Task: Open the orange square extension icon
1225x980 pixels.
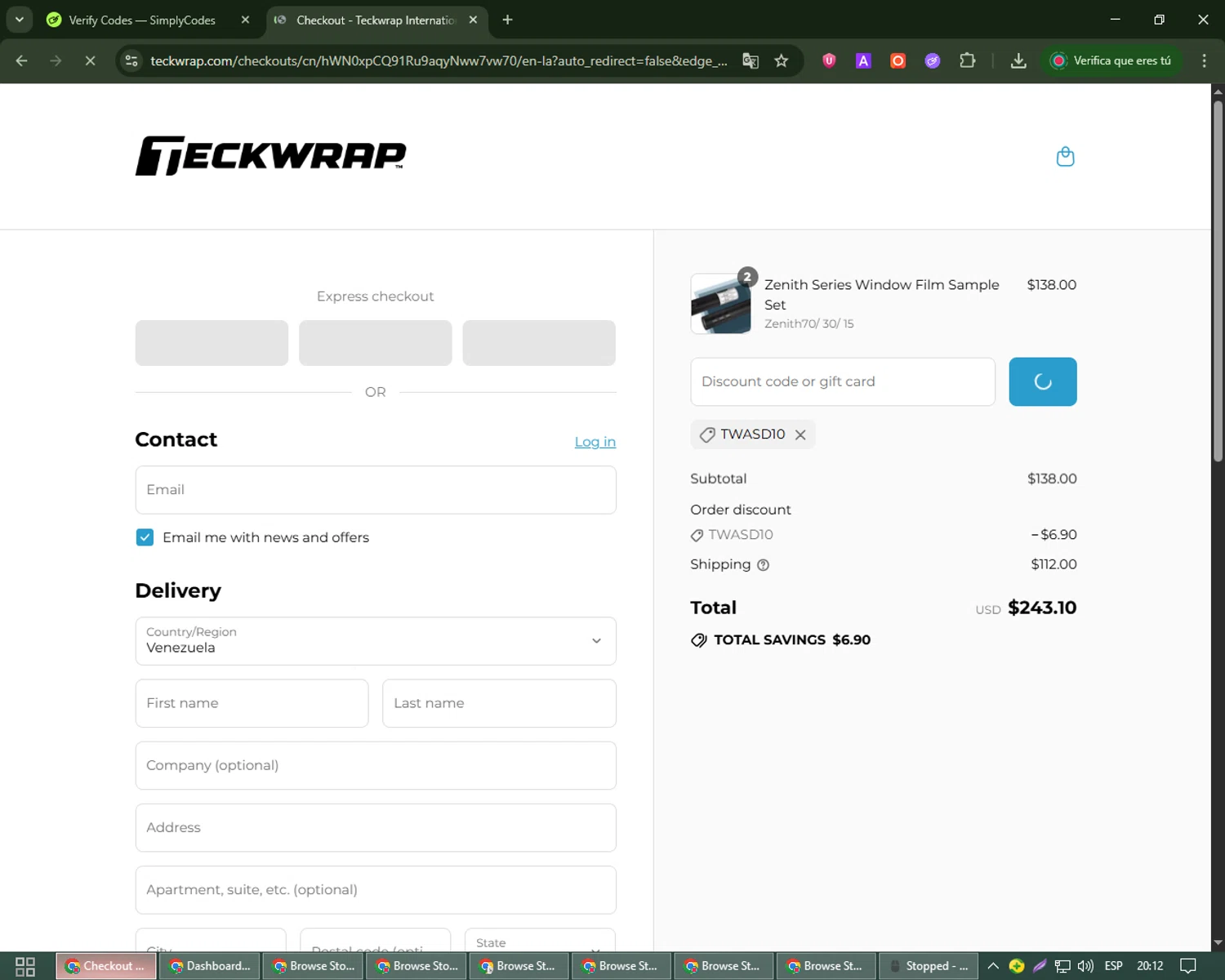Action: (898, 60)
